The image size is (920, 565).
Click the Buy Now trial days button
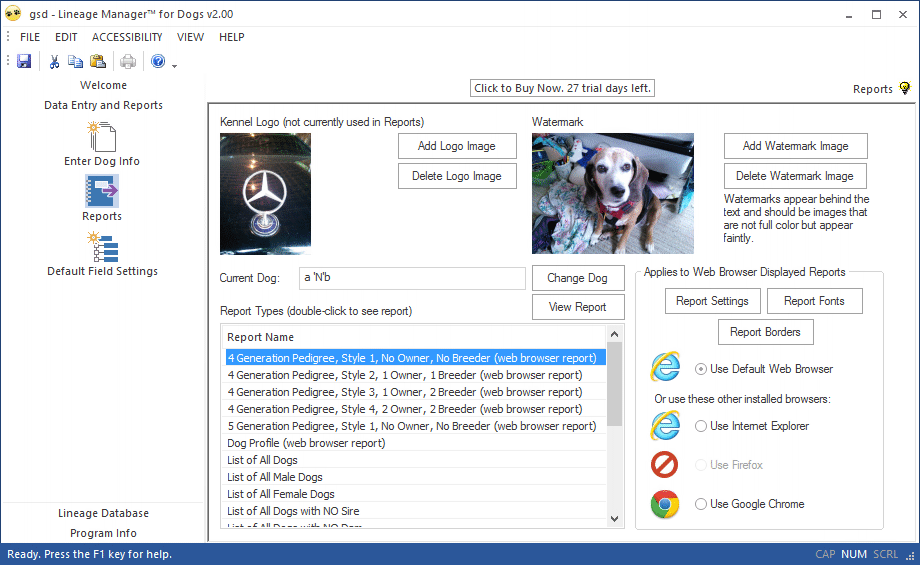(562, 88)
